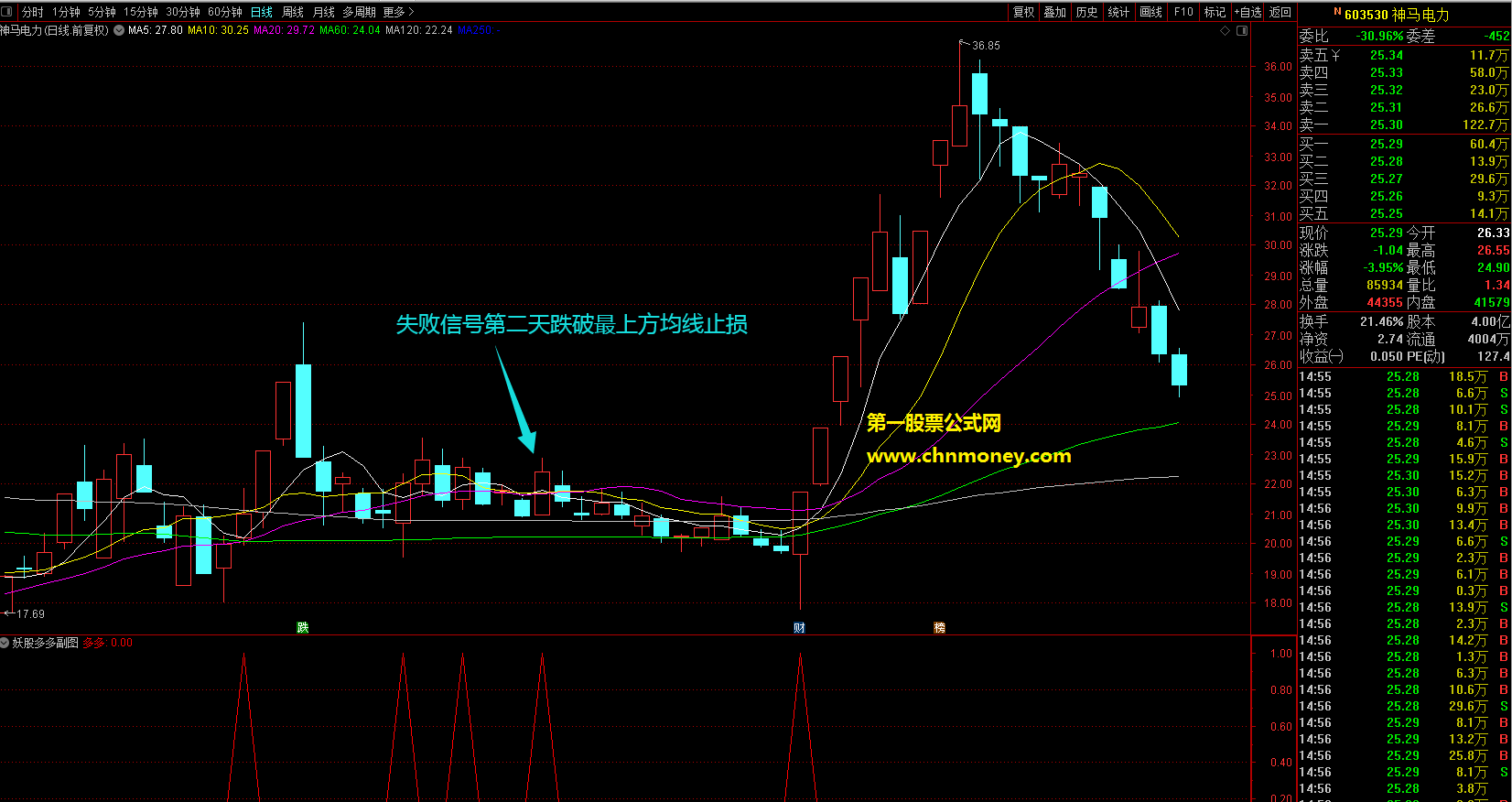Click the MA5: 27.80 indicator label
The width and height of the screenshot is (1512, 802).
click(x=156, y=30)
